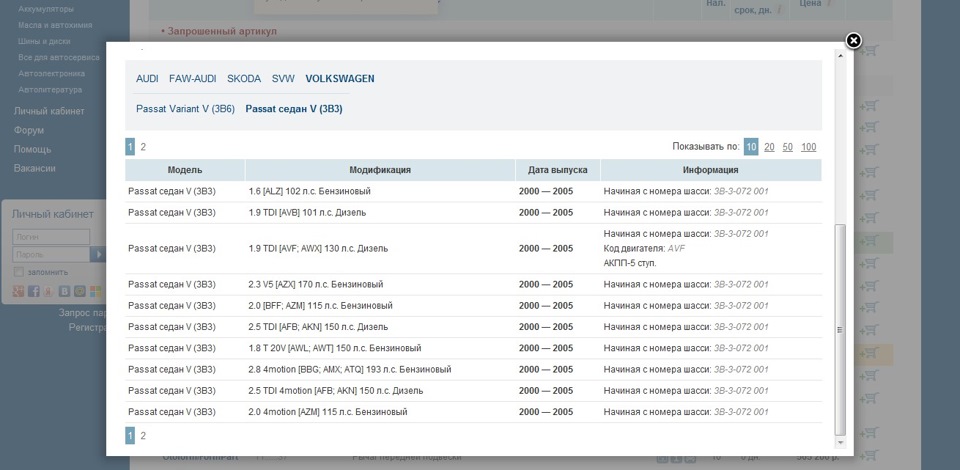Screen dimensions: 960x470
Task: Open 'Аккумуляторы' in the sidebar
Action: tap(46, 9)
